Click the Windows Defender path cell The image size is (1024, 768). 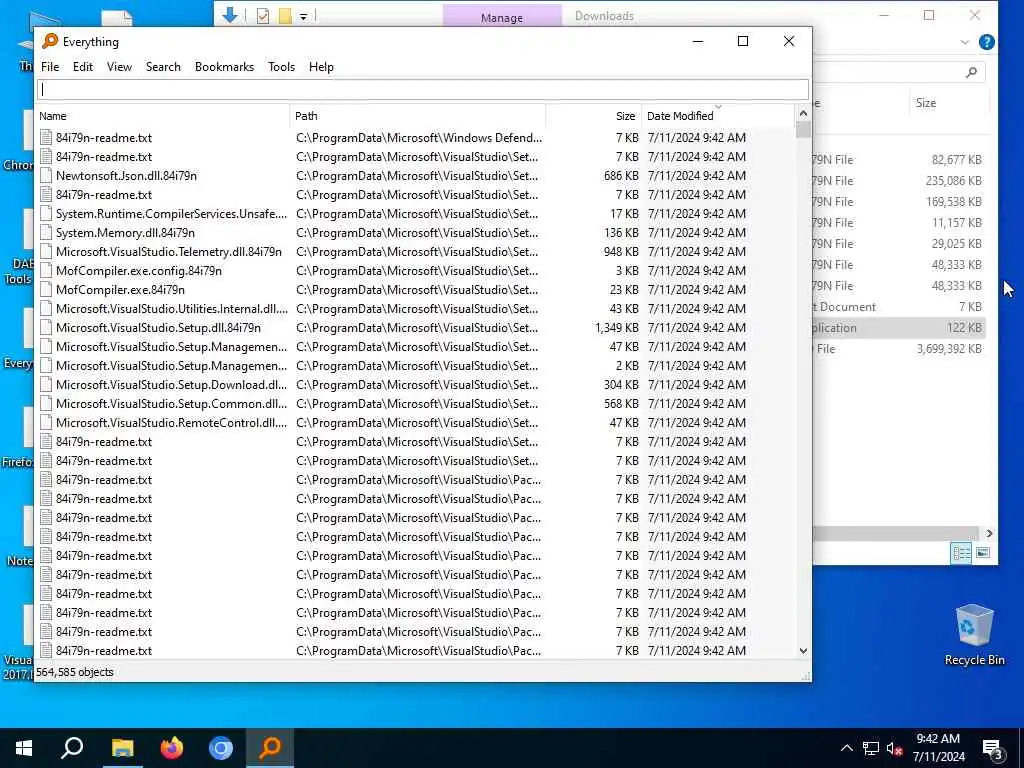419,137
